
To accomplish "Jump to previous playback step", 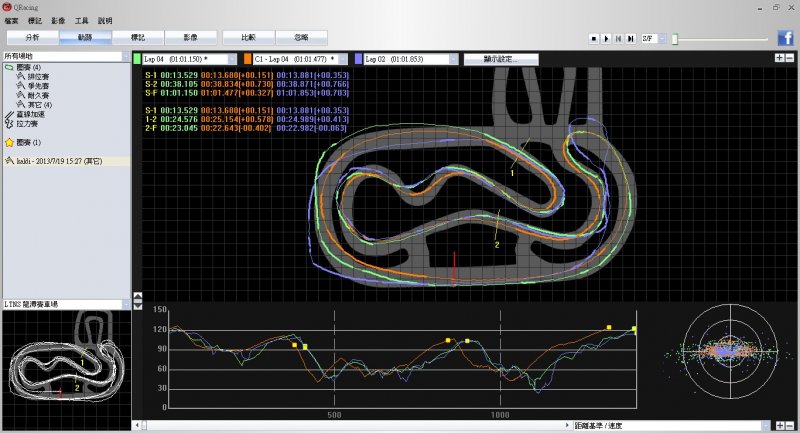I will point(618,38).
